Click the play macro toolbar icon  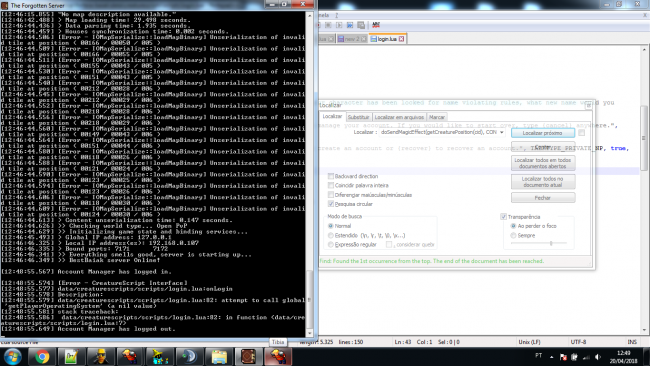[x=339, y=25]
